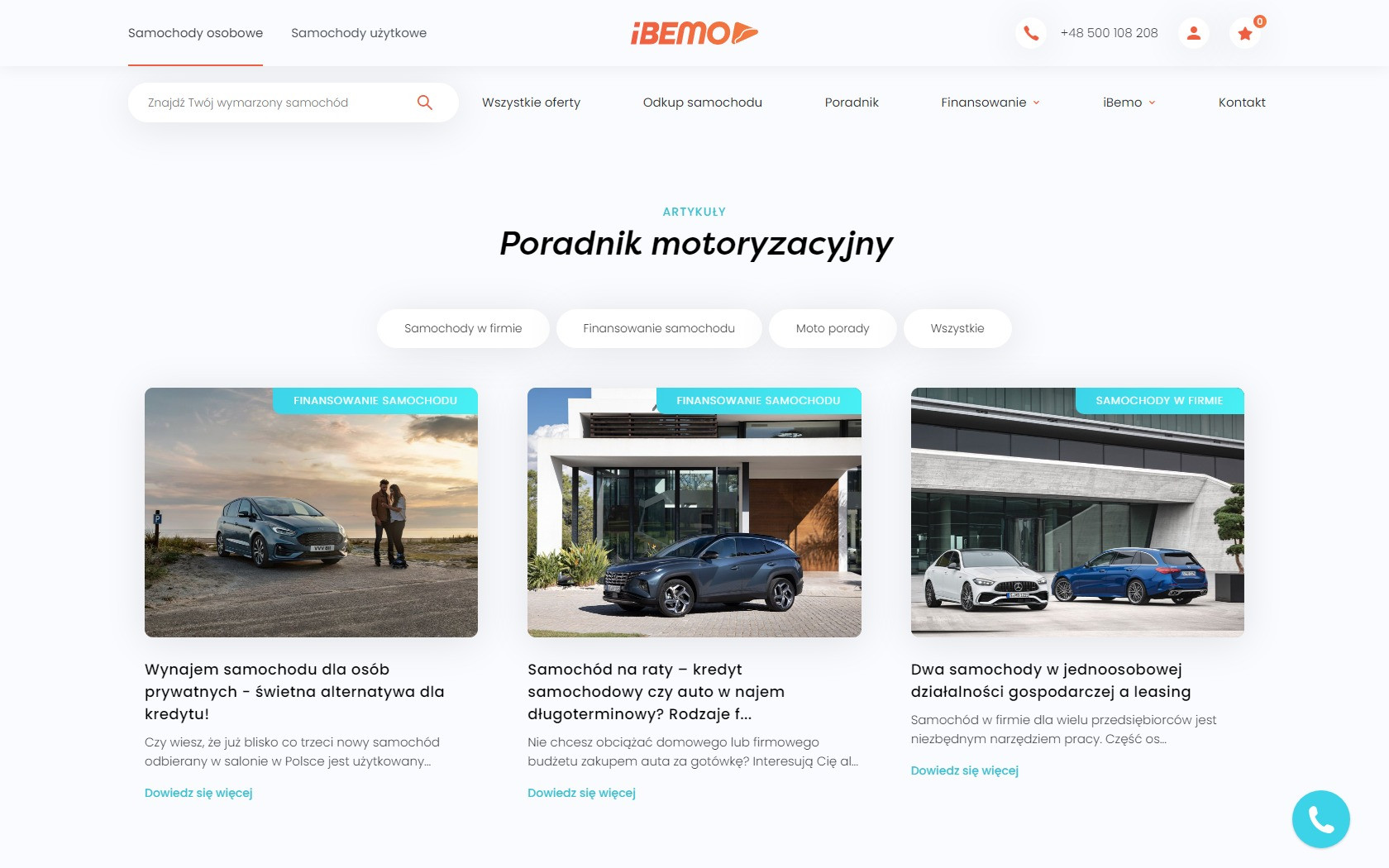Viewport: 1389px width, 868px height.
Task: Select the Moto porady filter
Action: click(x=833, y=328)
